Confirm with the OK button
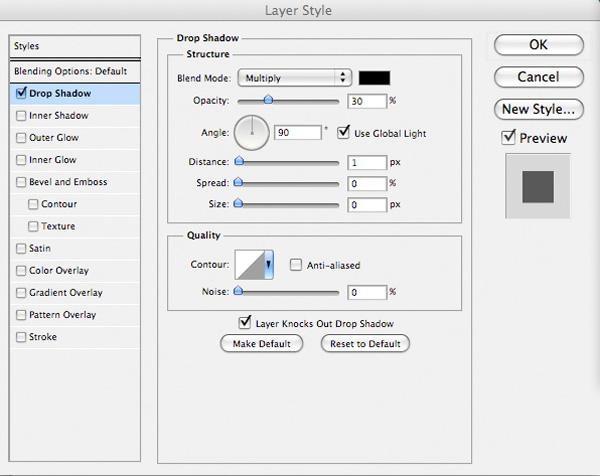The width and height of the screenshot is (600, 476). pos(539,45)
